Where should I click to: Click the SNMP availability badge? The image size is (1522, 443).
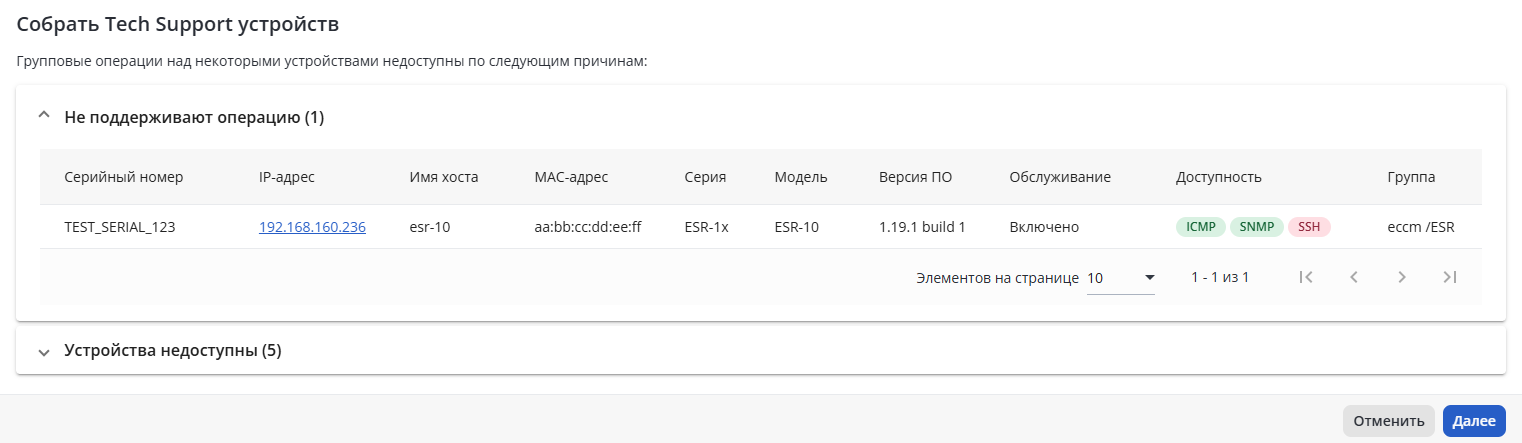coord(1257,227)
